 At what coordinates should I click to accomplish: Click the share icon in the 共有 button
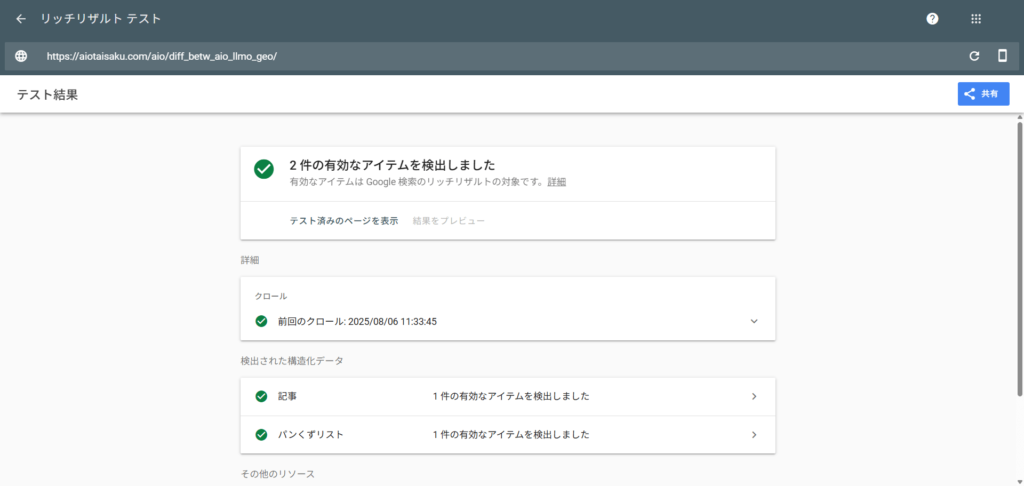pos(970,94)
